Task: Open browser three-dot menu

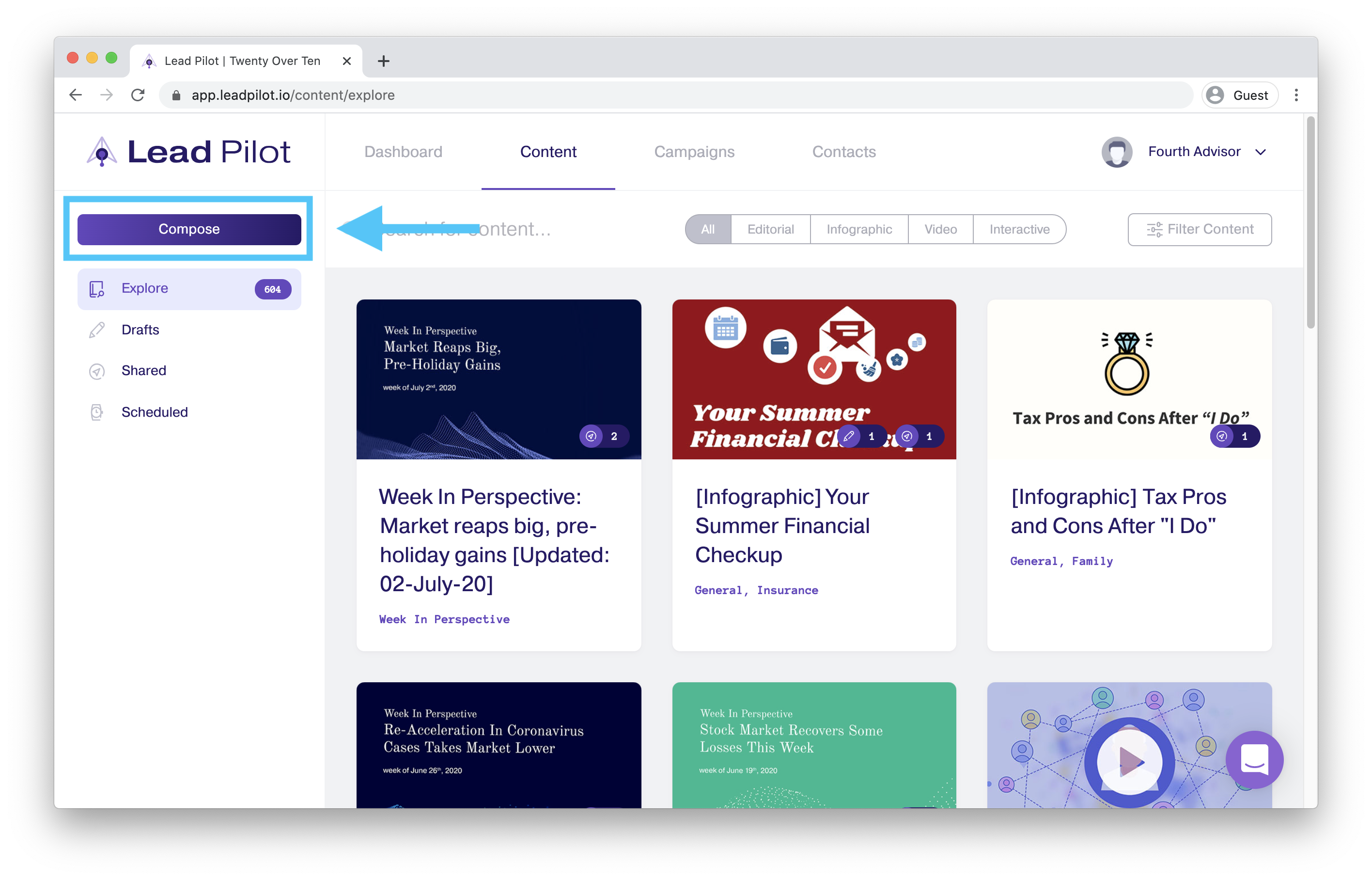Action: point(1296,95)
